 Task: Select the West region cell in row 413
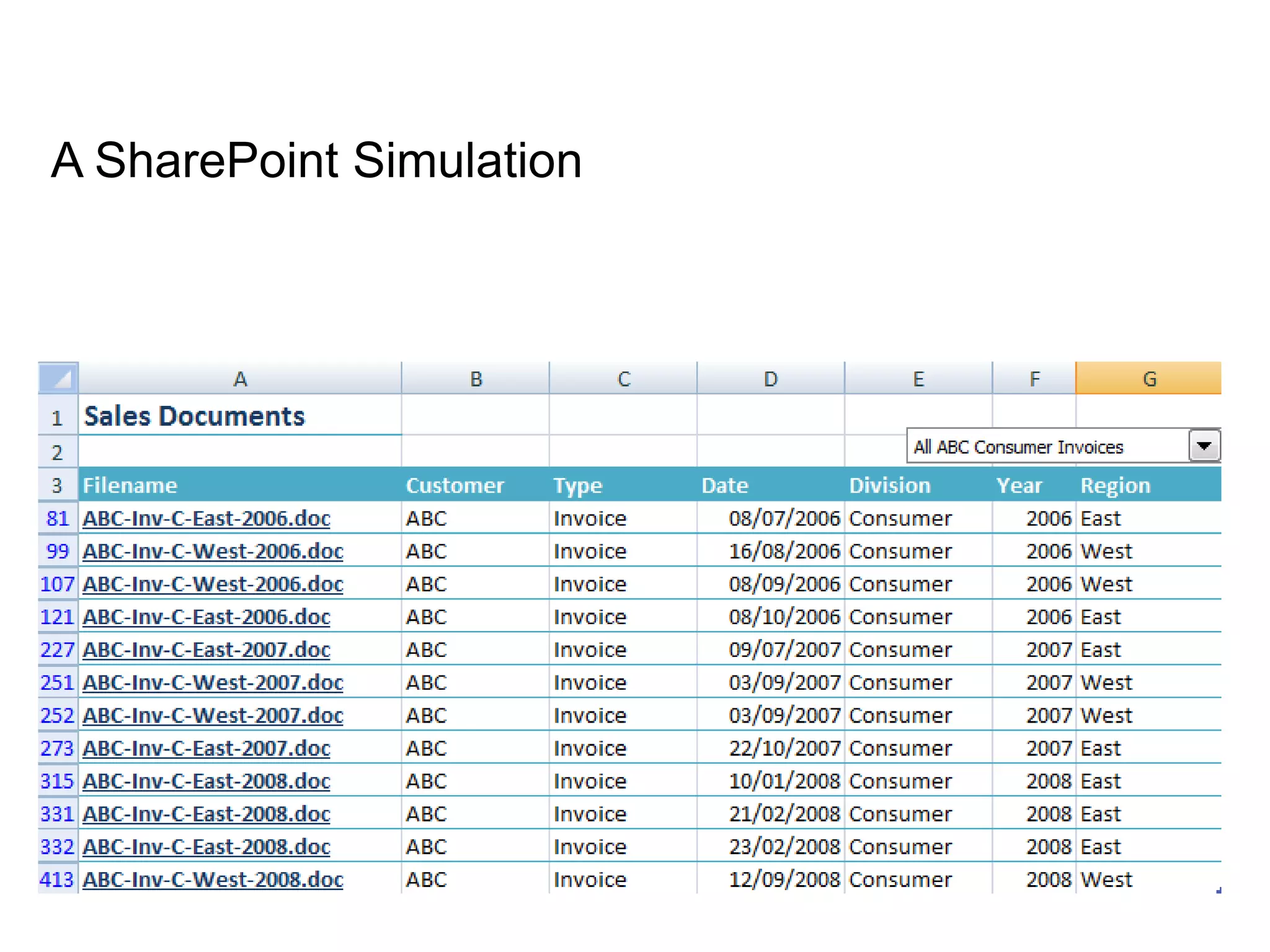pyautogui.click(x=1149, y=879)
